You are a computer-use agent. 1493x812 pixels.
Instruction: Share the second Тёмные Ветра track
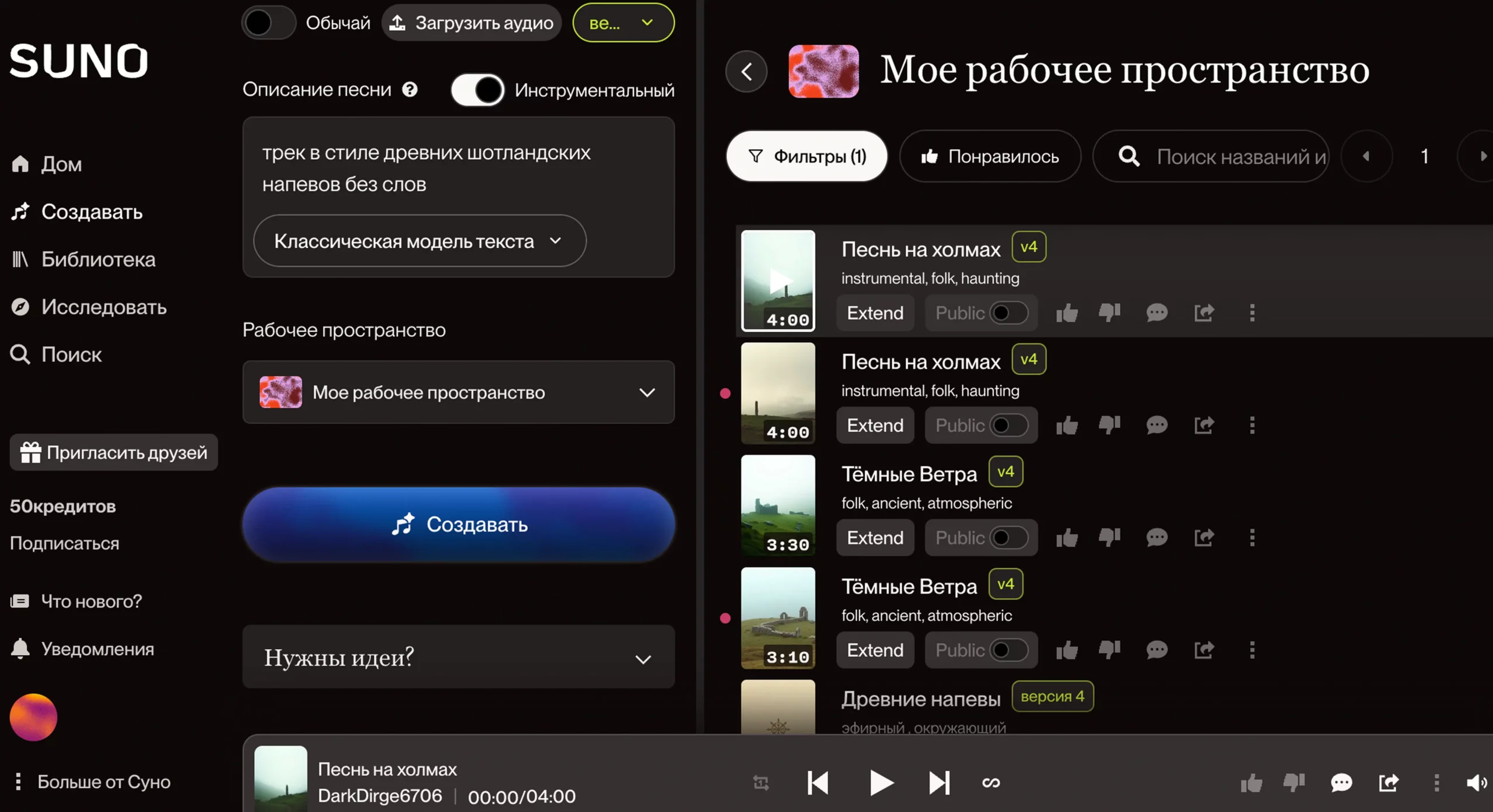click(x=1204, y=650)
